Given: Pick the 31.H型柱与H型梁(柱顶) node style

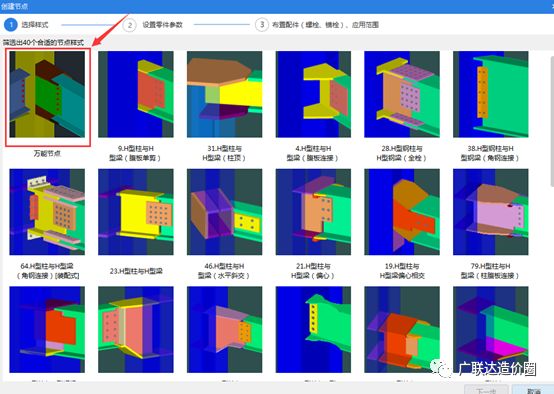Looking at the screenshot, I should click(225, 94).
